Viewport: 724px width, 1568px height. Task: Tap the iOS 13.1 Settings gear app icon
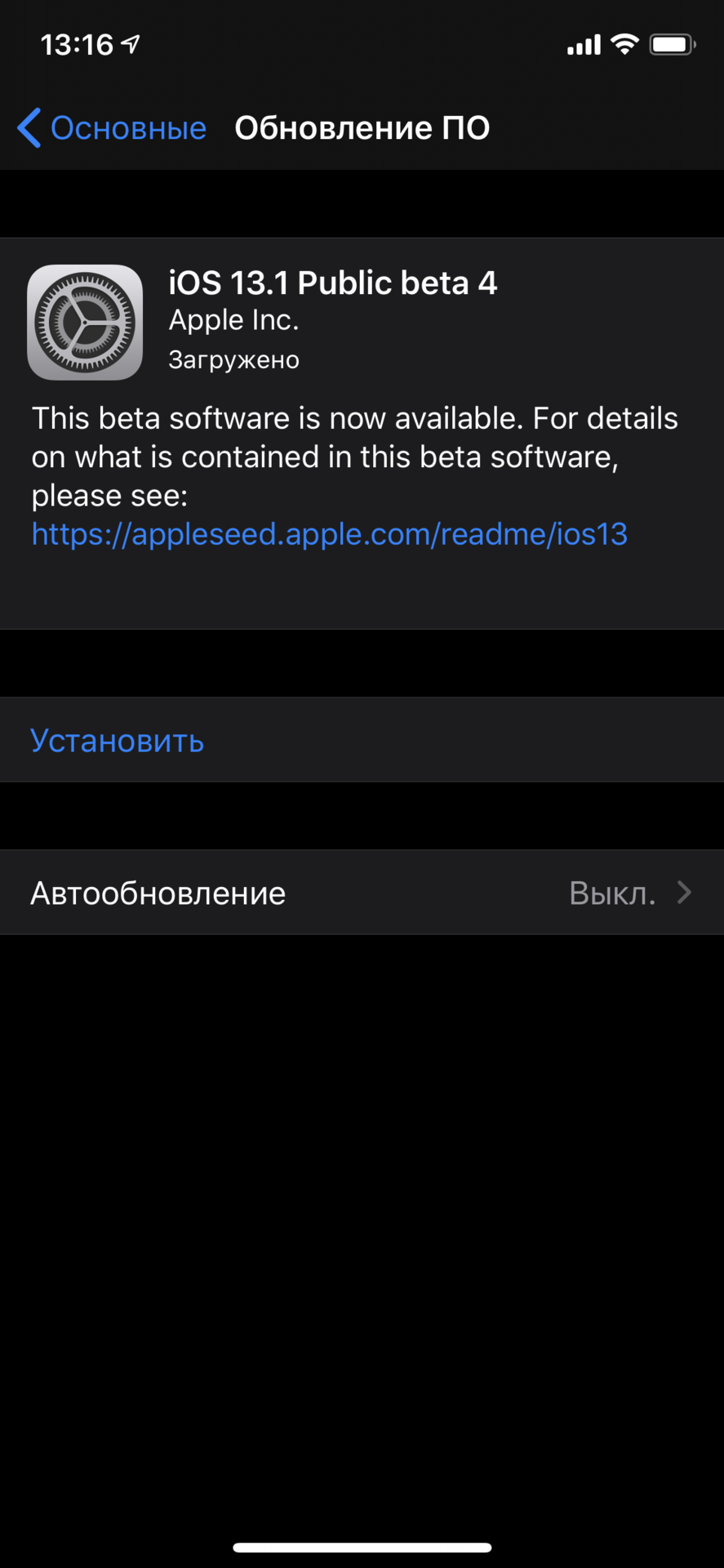click(84, 321)
